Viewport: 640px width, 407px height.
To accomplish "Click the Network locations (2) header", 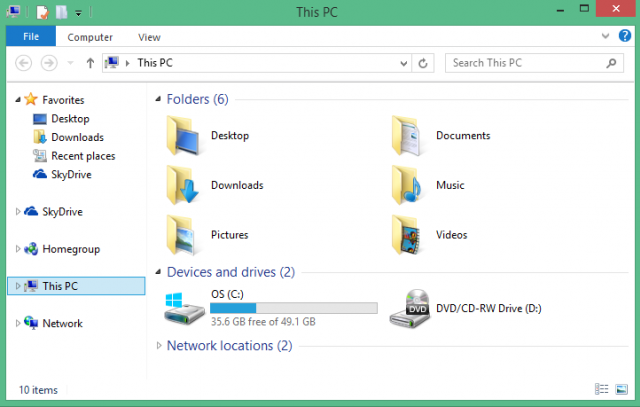I will point(229,346).
